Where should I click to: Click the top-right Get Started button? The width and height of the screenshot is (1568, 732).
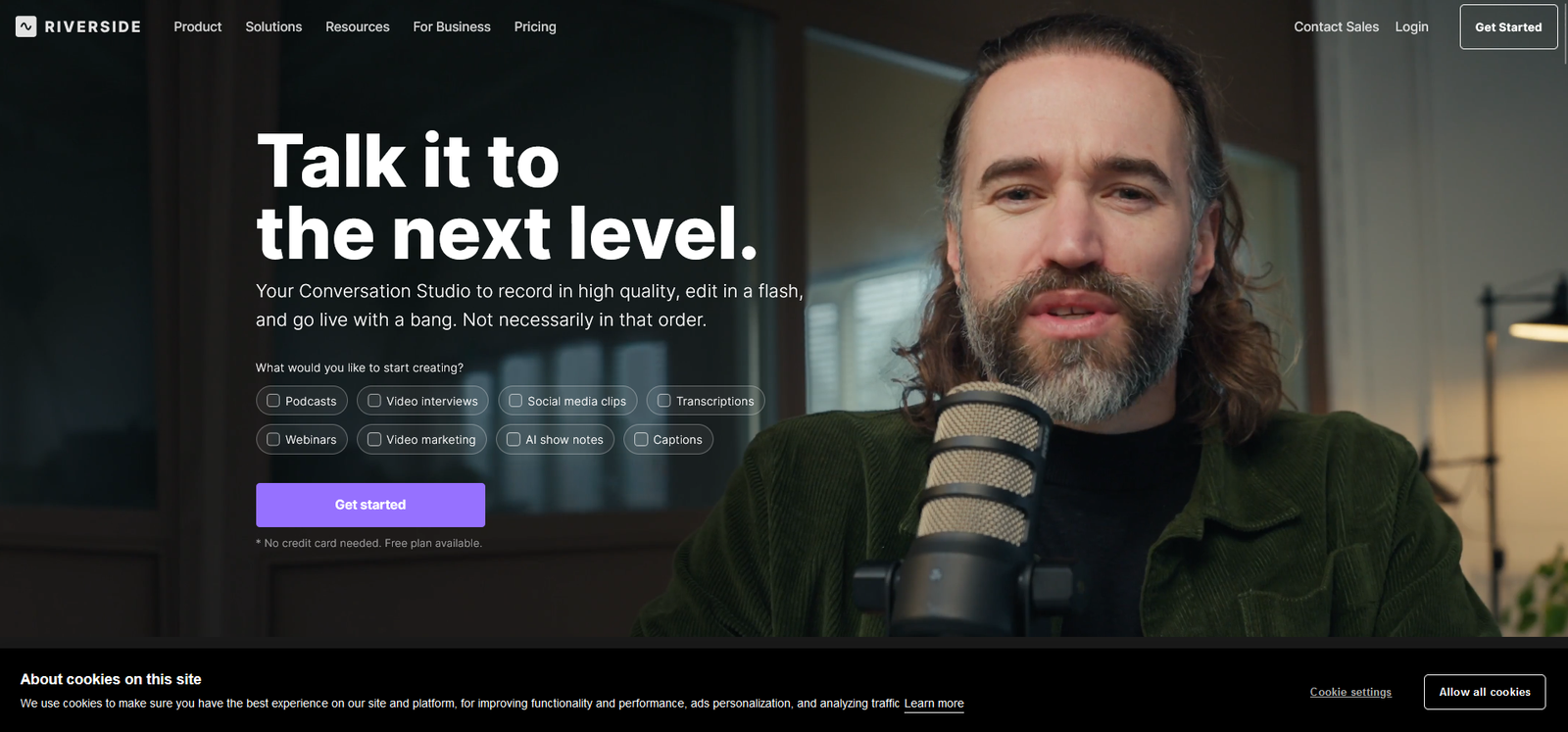pyautogui.click(x=1508, y=27)
